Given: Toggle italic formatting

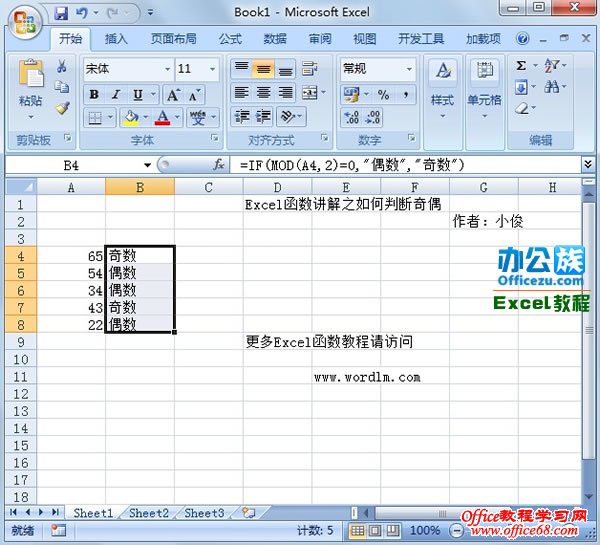Looking at the screenshot, I should point(116,95).
